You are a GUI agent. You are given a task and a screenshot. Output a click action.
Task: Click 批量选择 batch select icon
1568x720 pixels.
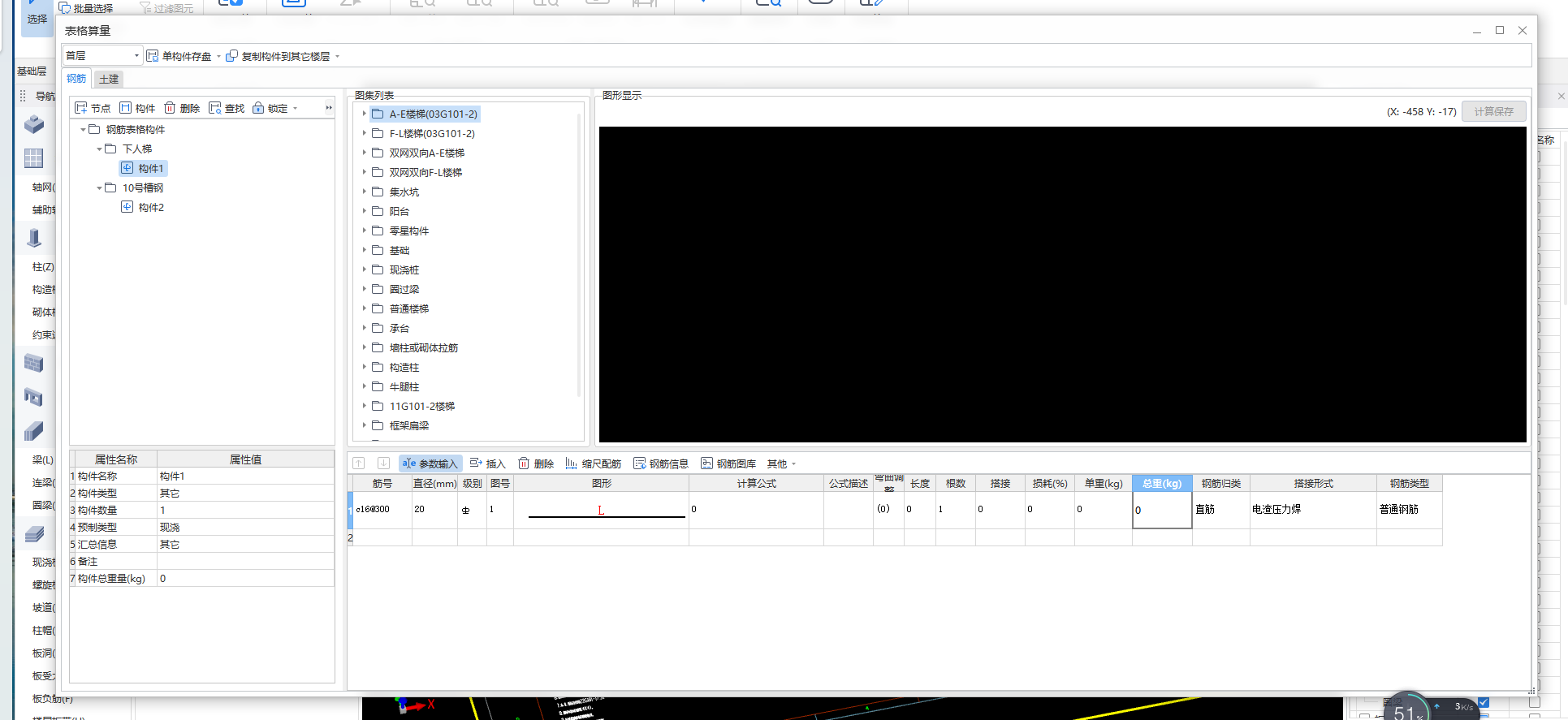(65, 8)
